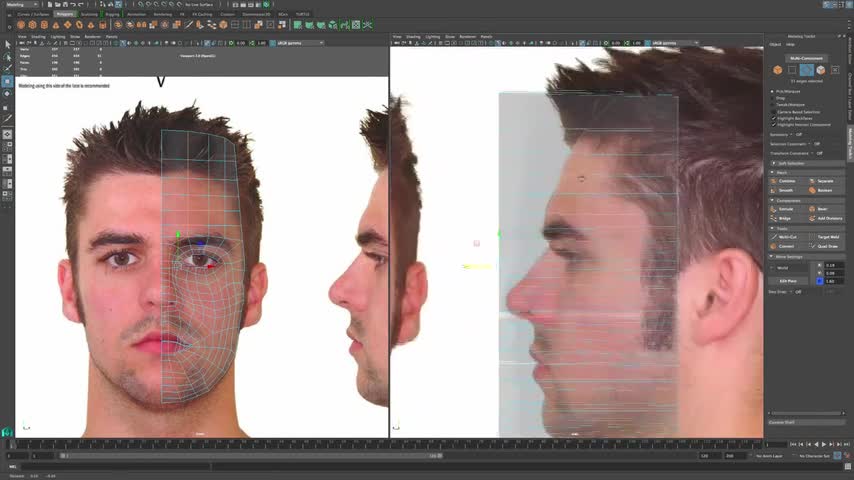Choose the Paint Selection tool in toolbox
Image resolution: width=854 pixels, height=480 pixels.
click(7, 69)
